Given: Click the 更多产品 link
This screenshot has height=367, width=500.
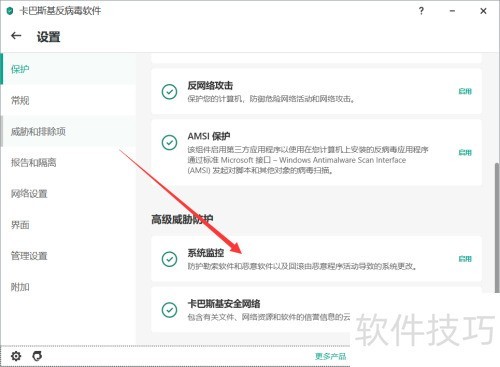Looking at the screenshot, I should point(330,356).
